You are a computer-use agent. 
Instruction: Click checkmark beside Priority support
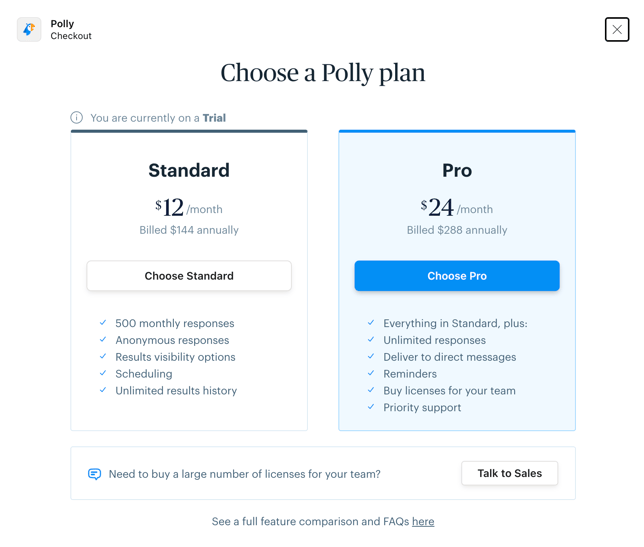click(371, 407)
